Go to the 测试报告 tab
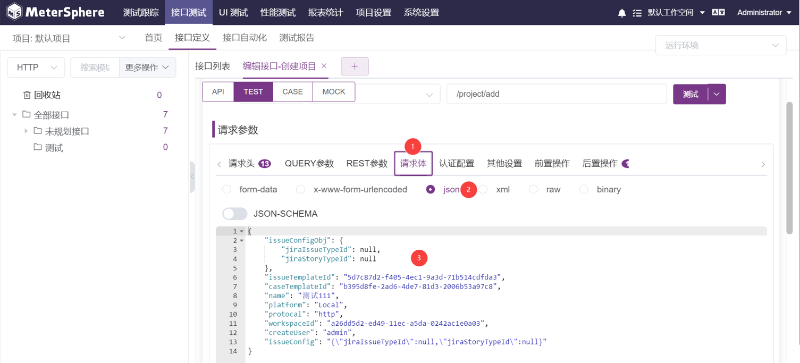This screenshot has width=800, height=363. tap(296, 38)
